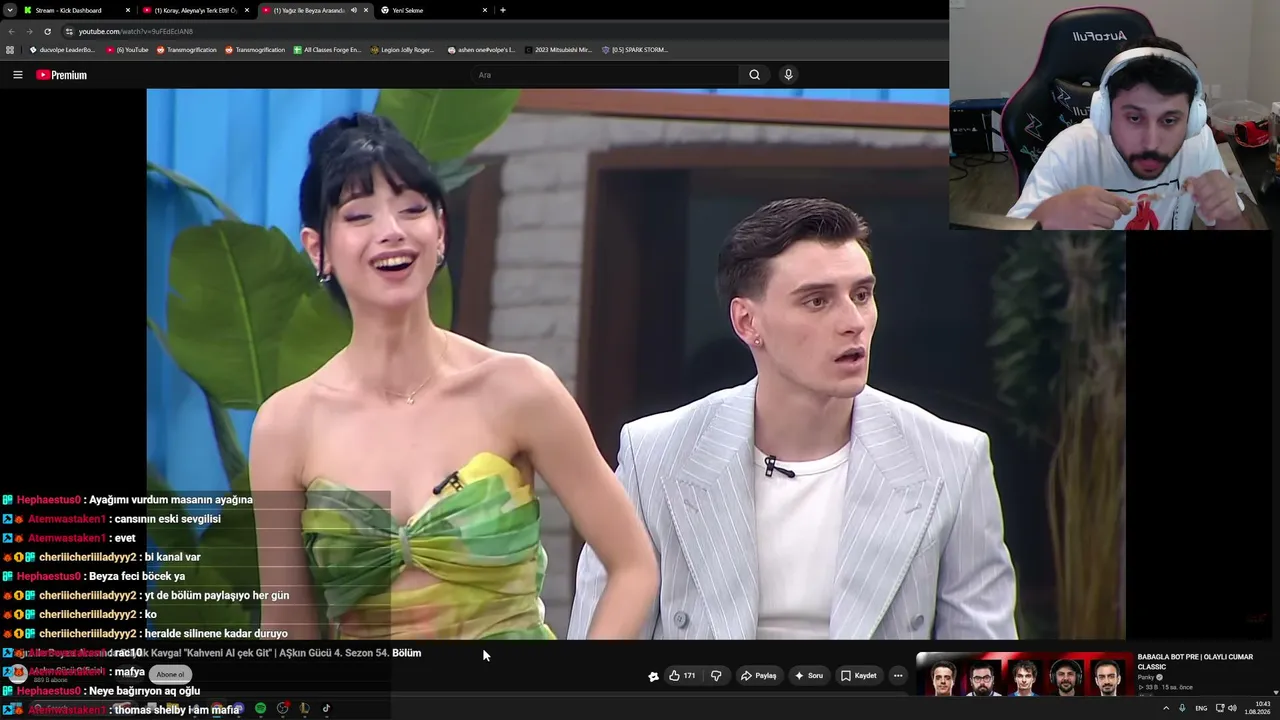This screenshot has width=1280, height=720.
Task: Open the volume speaker tray icon
Action: tap(1232, 708)
